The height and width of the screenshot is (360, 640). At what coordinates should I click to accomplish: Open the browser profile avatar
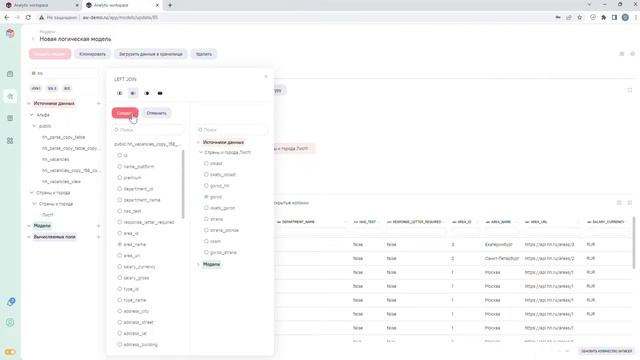[625, 18]
